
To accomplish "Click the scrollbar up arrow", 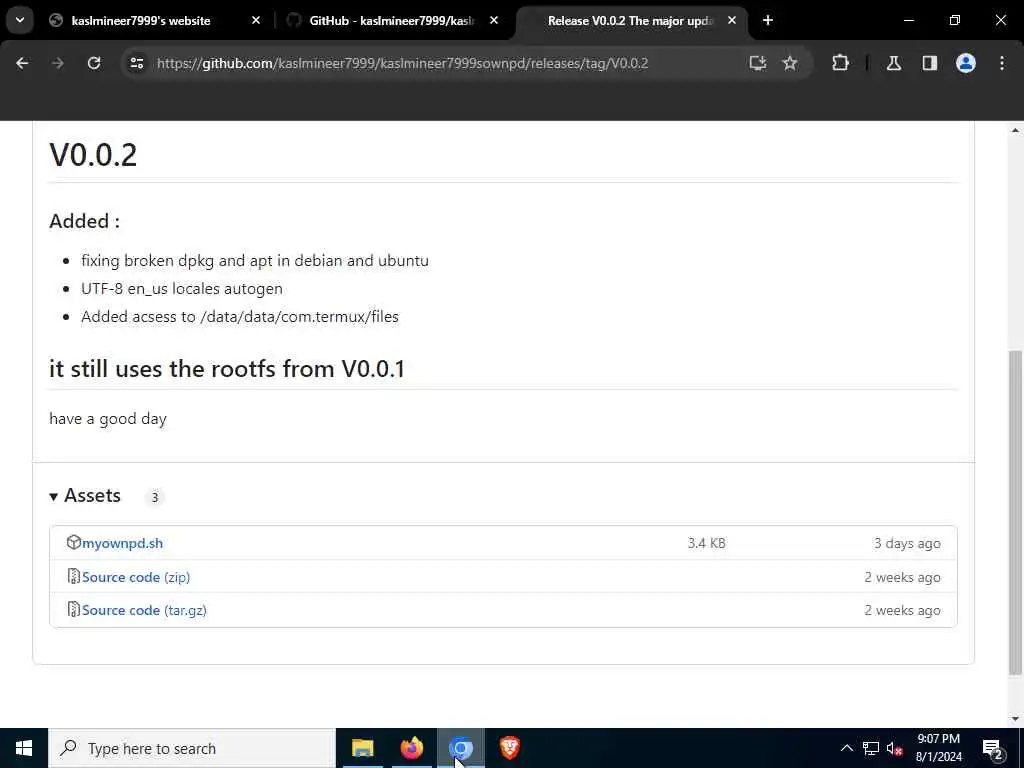I will tap(1015, 131).
